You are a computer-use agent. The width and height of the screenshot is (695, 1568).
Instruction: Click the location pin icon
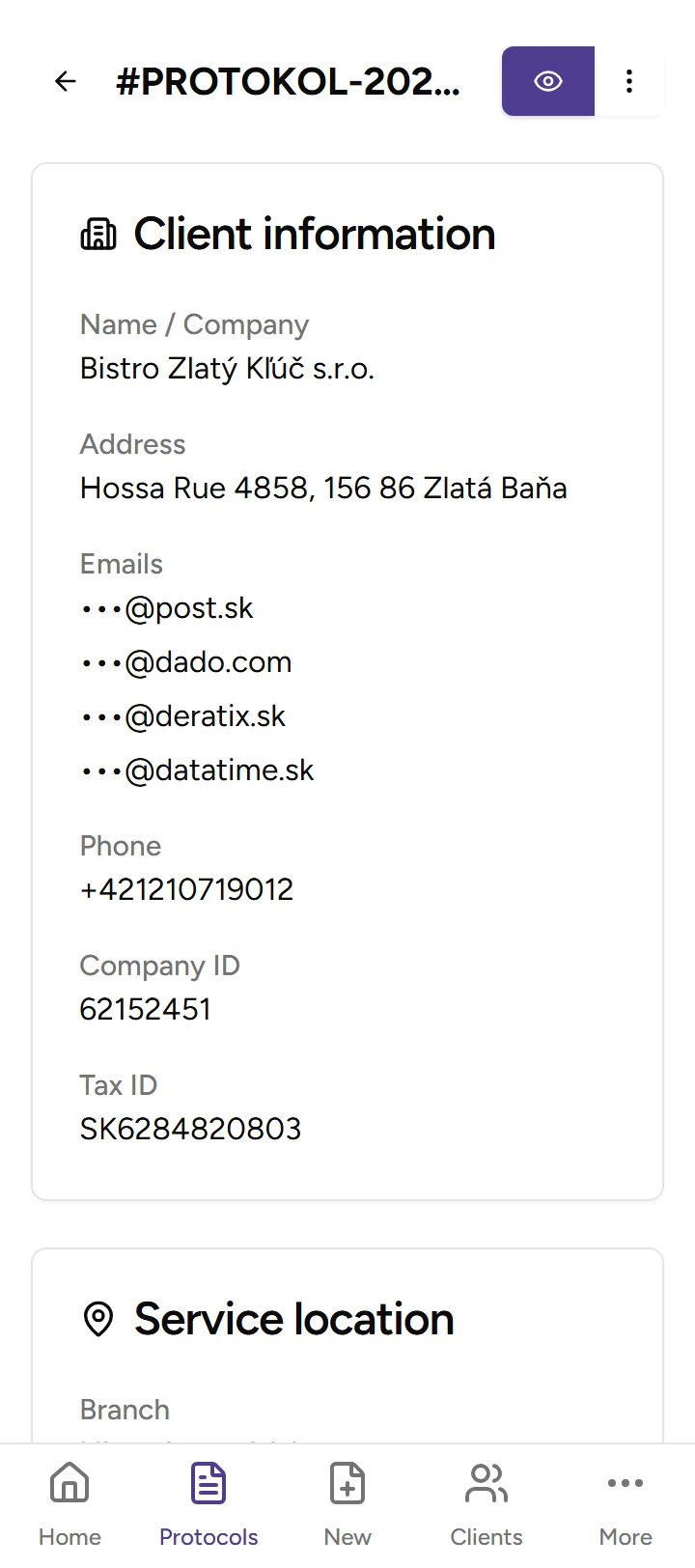tap(98, 1319)
